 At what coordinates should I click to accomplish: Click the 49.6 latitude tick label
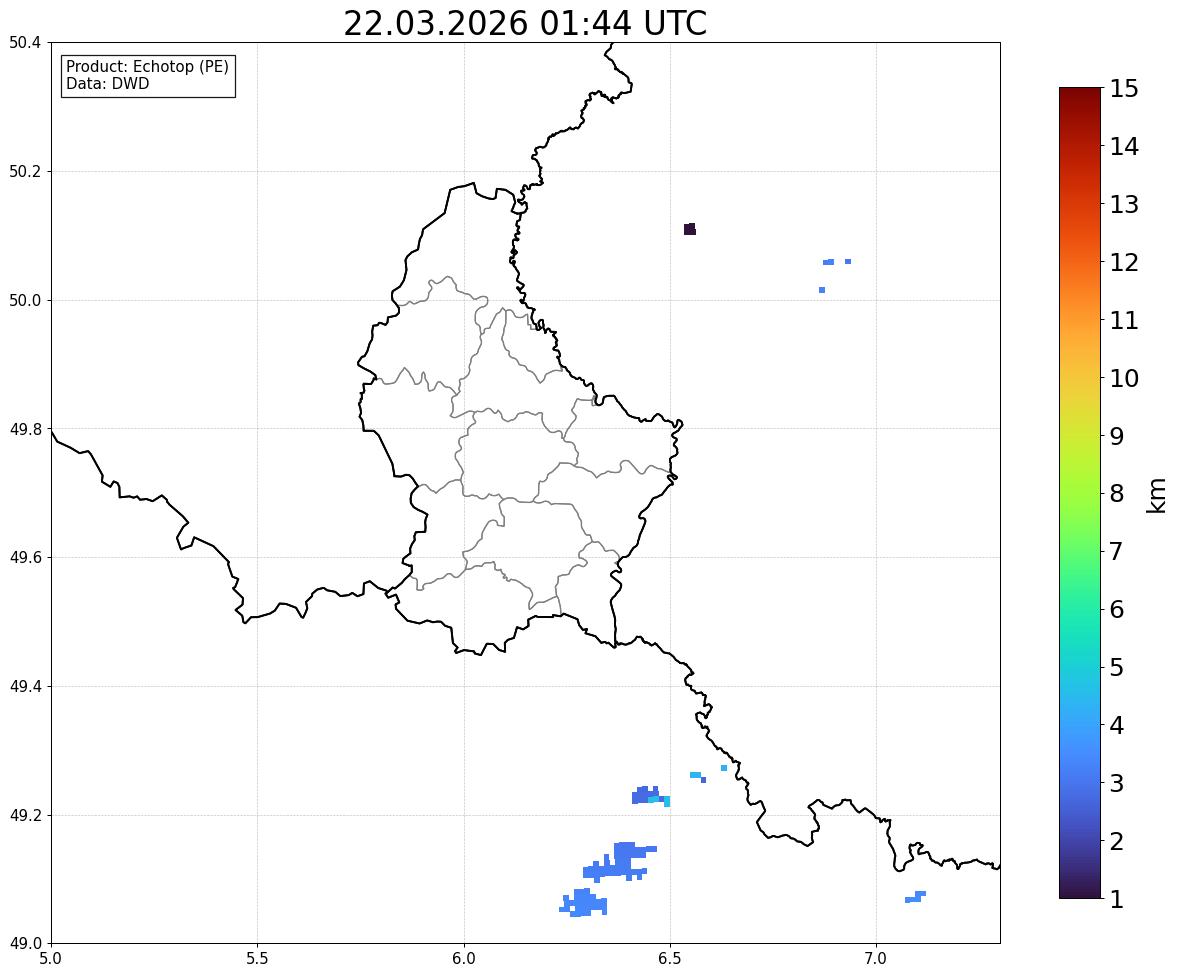point(25,557)
